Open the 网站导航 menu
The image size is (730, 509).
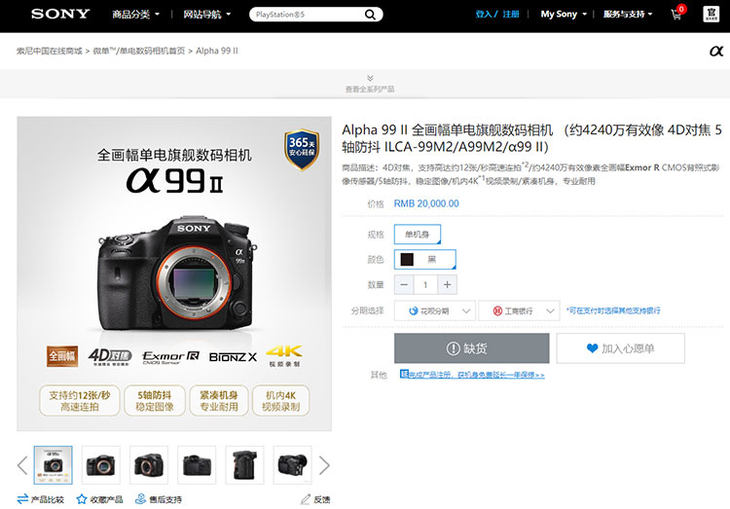pyautogui.click(x=207, y=15)
